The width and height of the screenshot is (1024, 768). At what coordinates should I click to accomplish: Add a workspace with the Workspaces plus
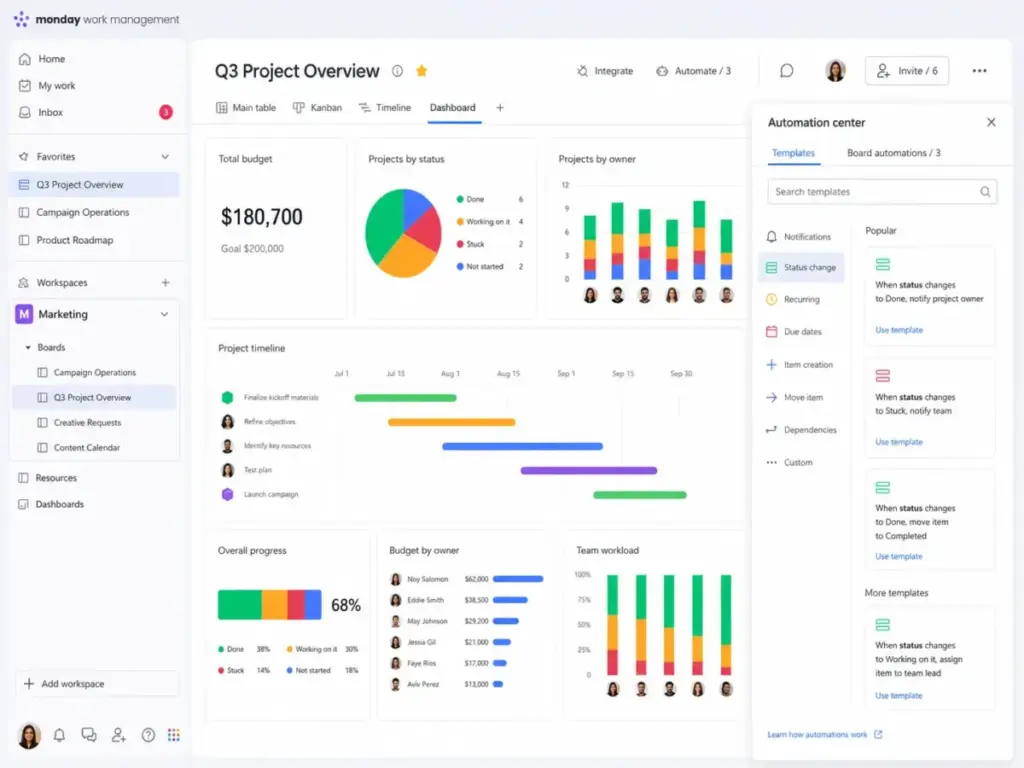165,283
